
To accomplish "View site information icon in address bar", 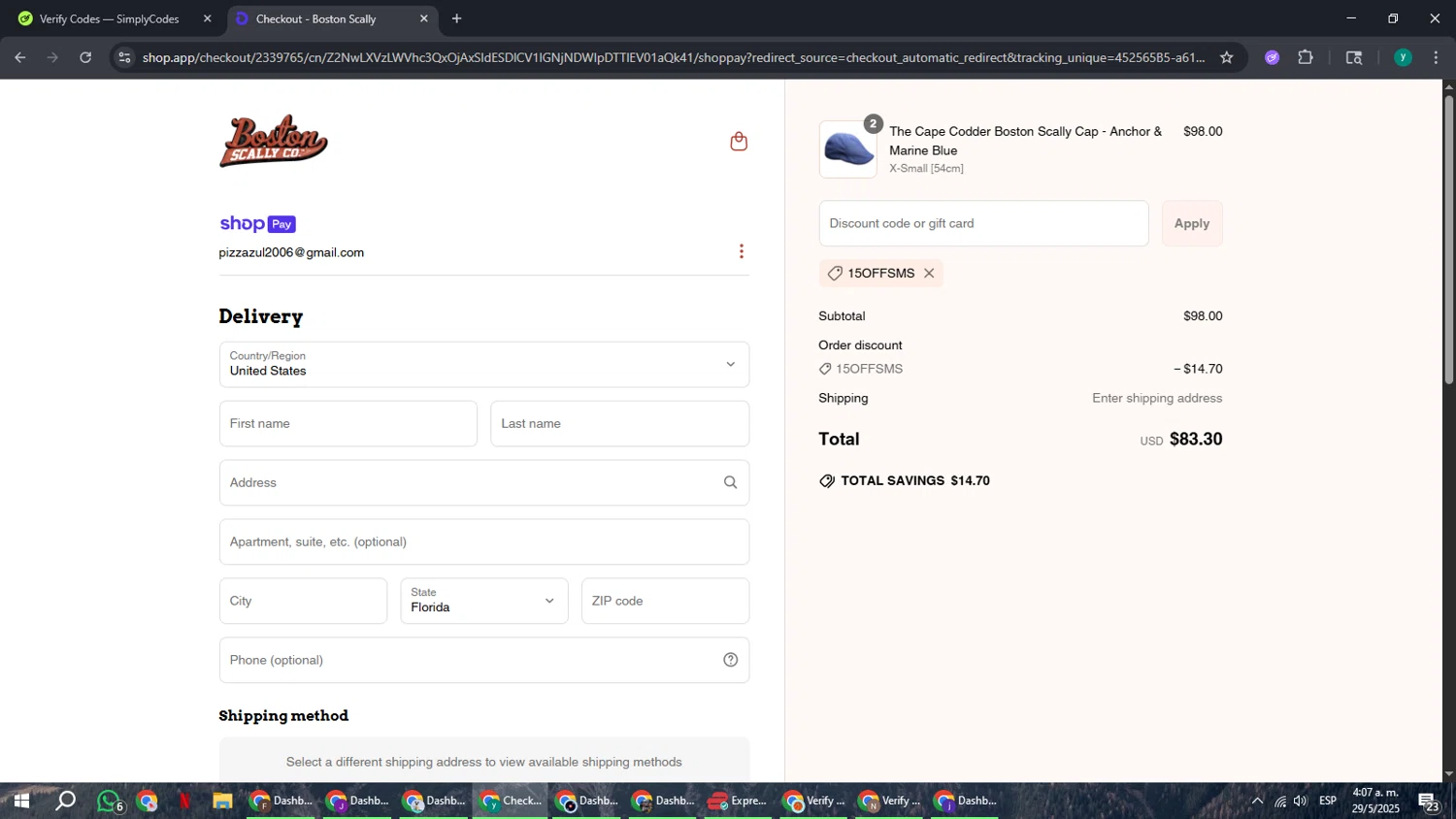I will coord(123,57).
